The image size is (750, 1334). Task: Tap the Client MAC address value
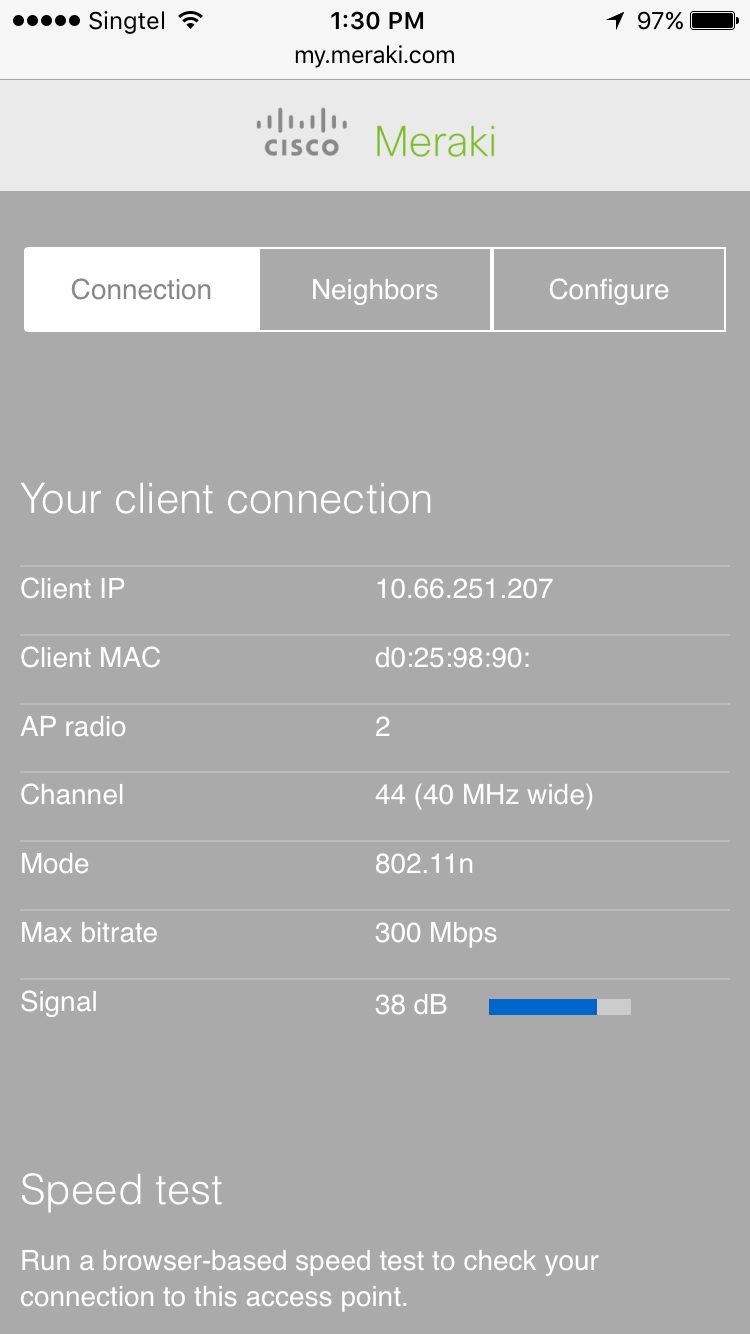(452, 658)
